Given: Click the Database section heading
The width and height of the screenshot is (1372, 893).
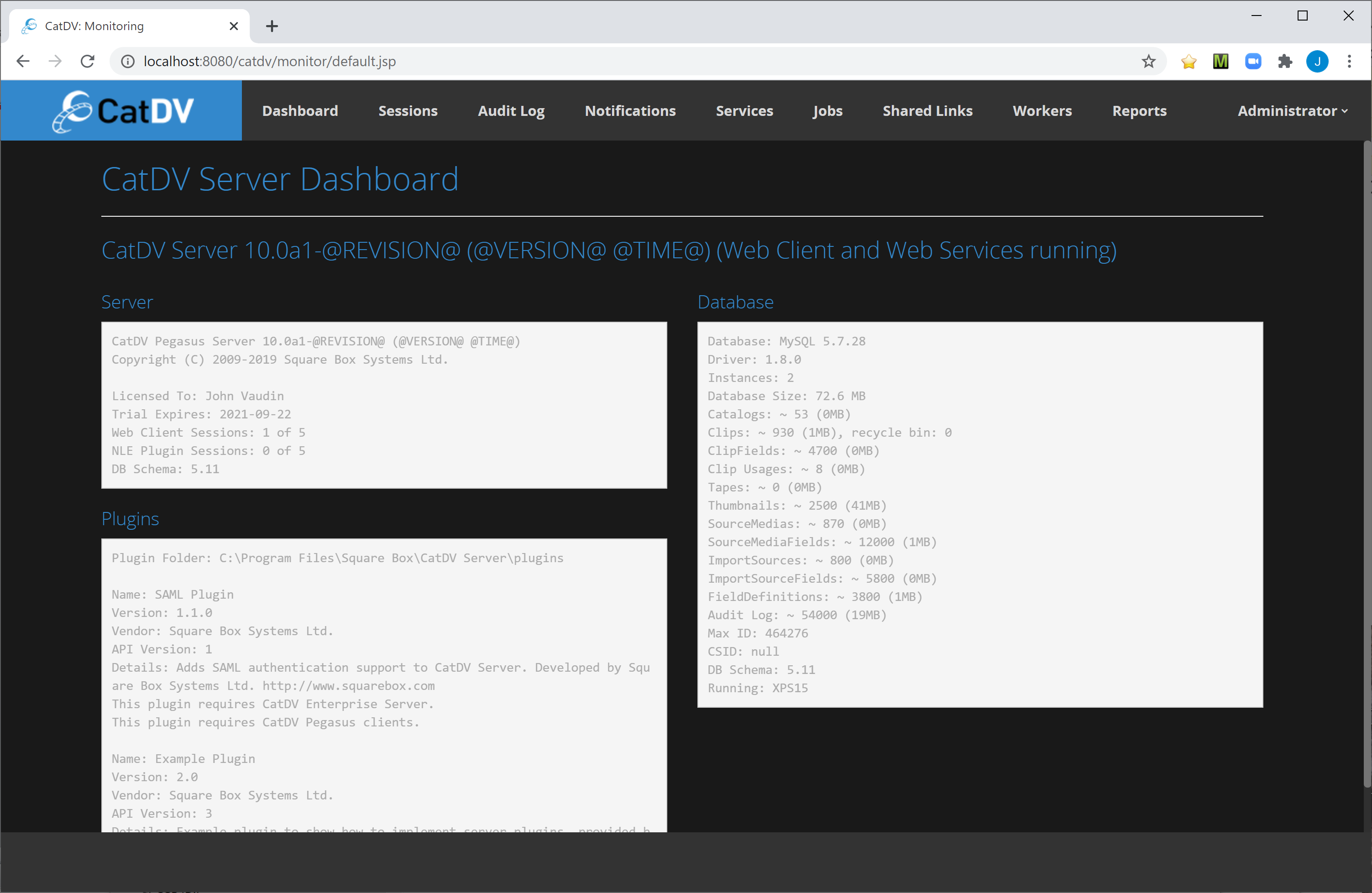Looking at the screenshot, I should coord(735,302).
